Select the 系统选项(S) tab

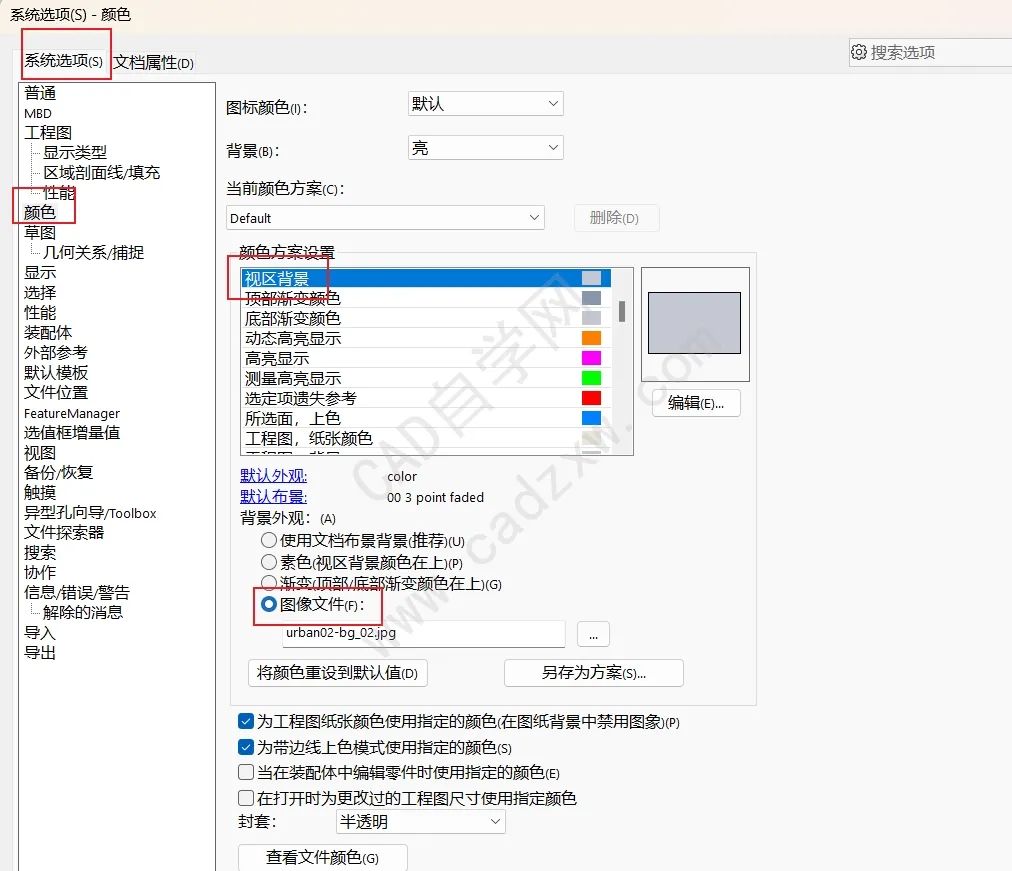coord(64,60)
